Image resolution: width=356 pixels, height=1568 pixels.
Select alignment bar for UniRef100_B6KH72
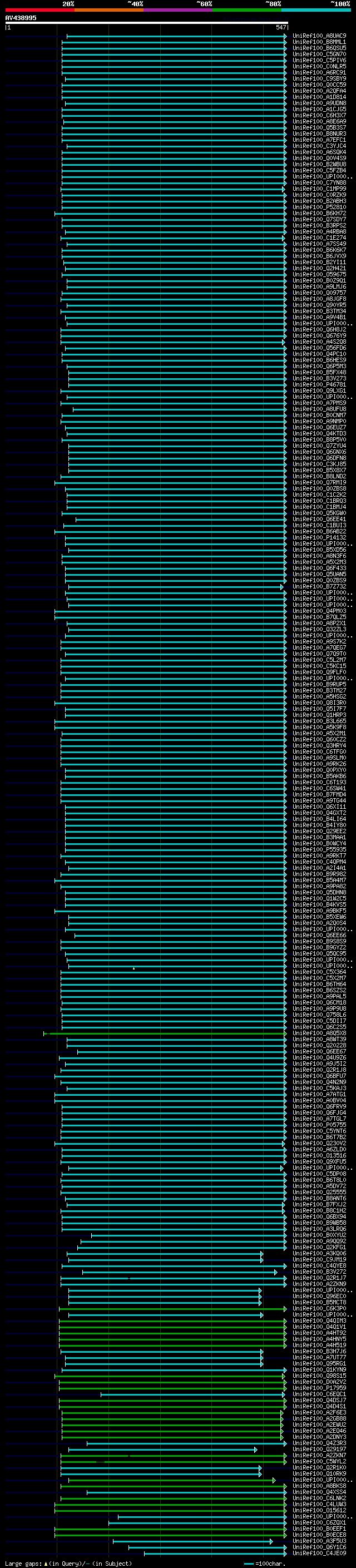(x=170, y=214)
